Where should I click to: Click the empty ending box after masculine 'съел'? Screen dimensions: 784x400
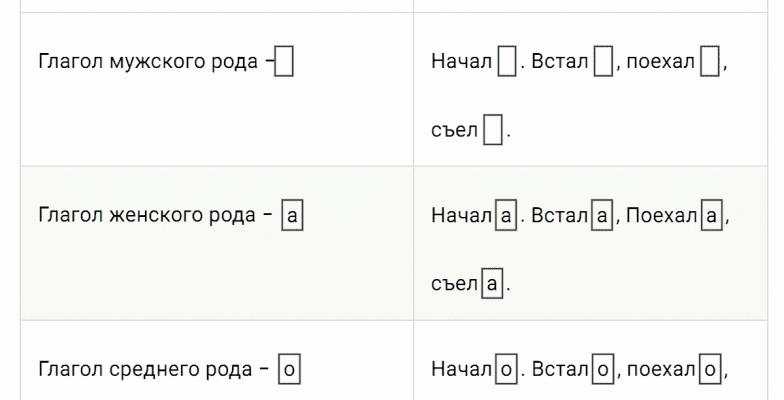492,131
